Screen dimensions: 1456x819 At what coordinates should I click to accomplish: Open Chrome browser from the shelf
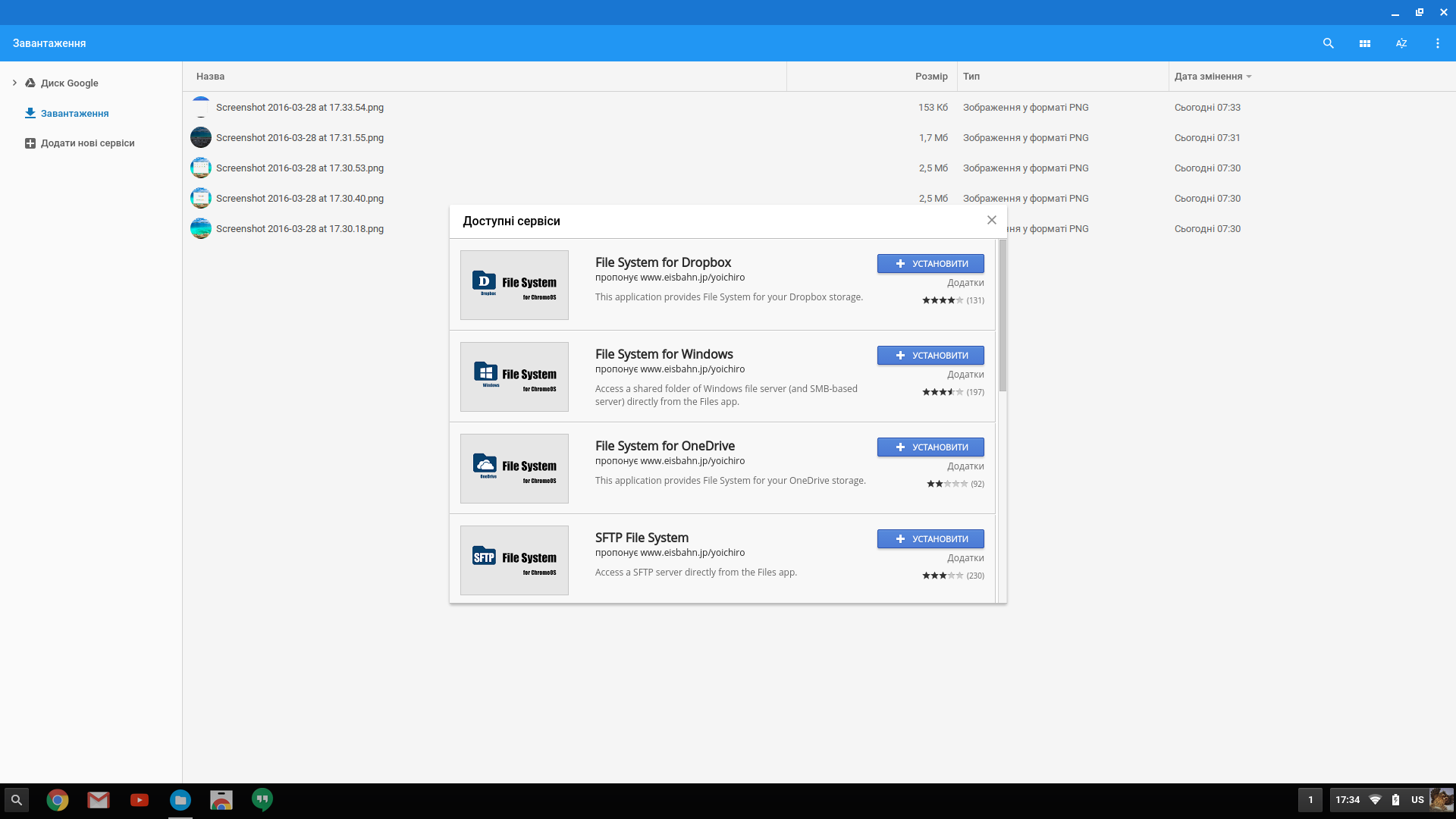[58, 800]
